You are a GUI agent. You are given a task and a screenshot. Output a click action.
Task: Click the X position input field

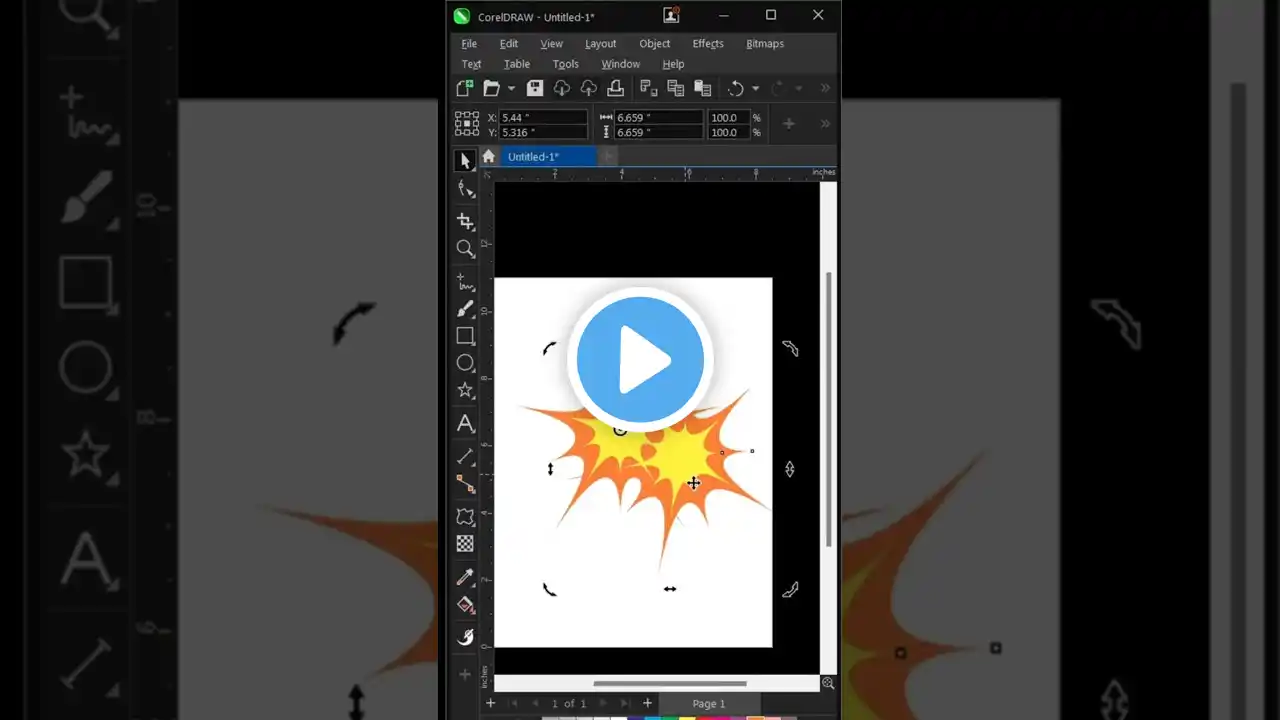(x=543, y=117)
